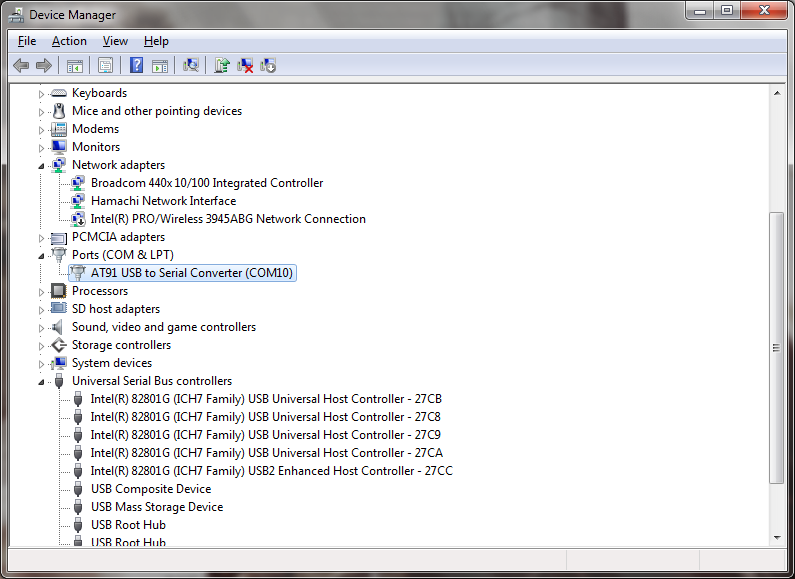Click the Modems category icon

pos(59,129)
